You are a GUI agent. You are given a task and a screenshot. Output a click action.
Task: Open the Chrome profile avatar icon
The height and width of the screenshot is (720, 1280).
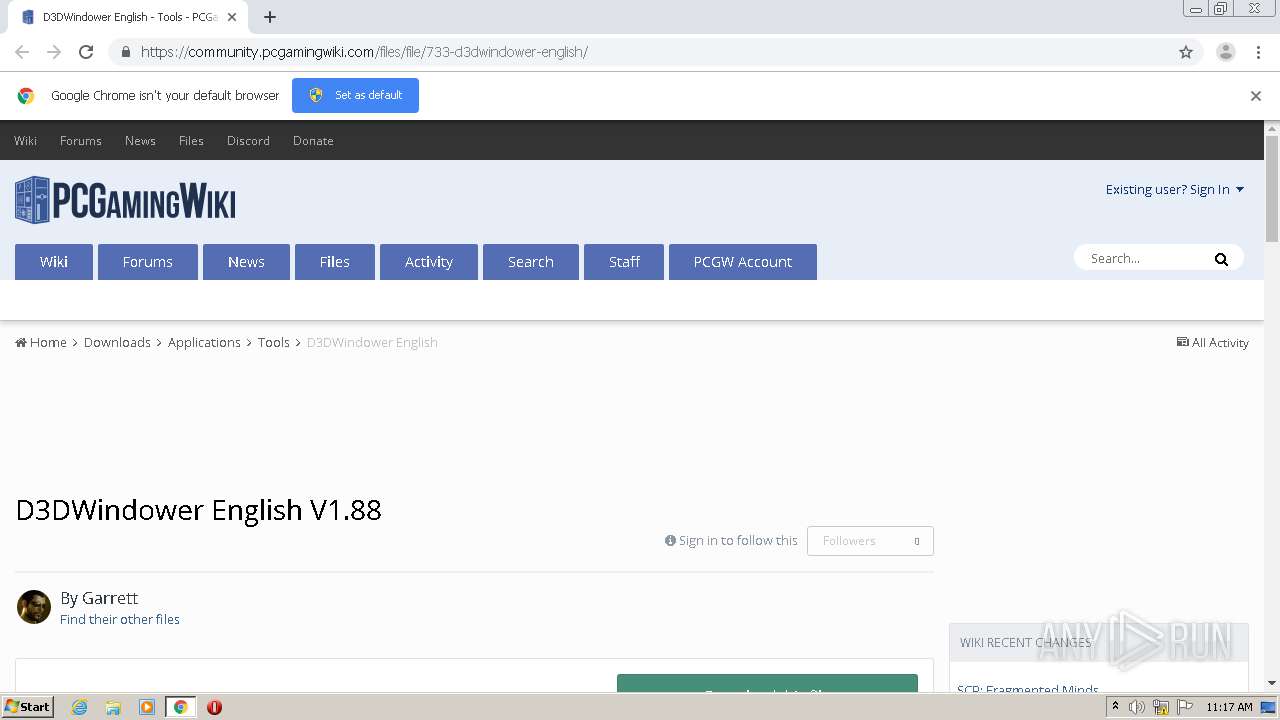click(x=1225, y=52)
